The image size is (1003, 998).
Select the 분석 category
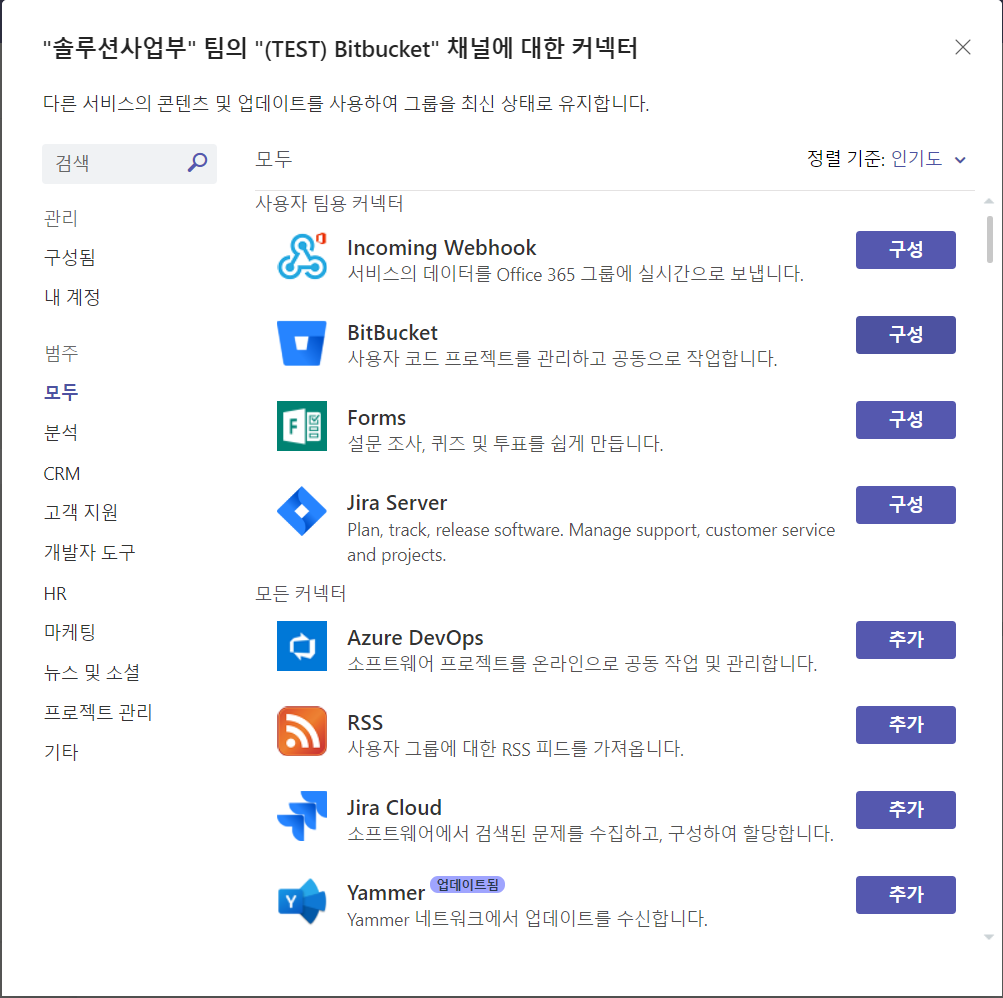coord(61,432)
